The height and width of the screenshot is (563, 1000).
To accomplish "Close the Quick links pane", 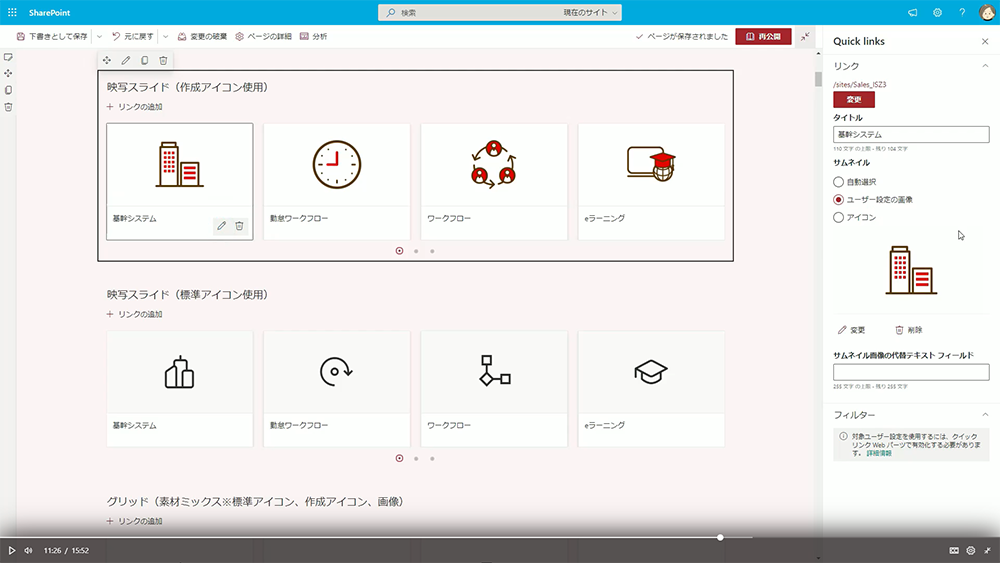I will coord(985,41).
